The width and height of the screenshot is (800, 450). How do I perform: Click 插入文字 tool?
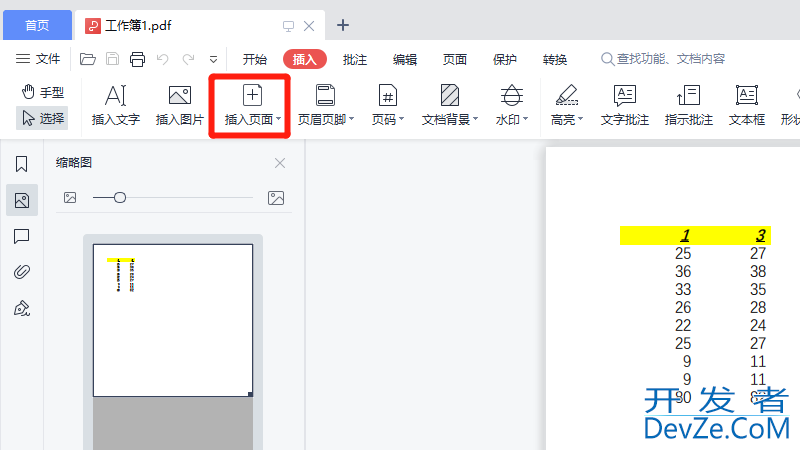click(116, 106)
